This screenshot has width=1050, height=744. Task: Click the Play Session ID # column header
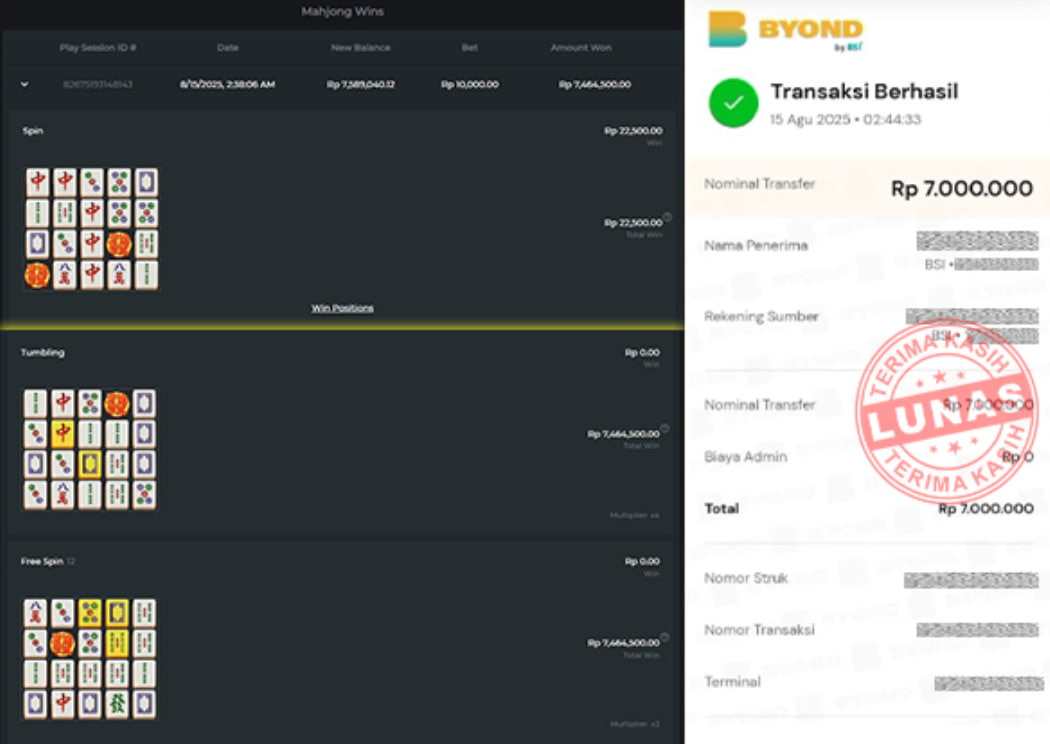(x=98, y=48)
